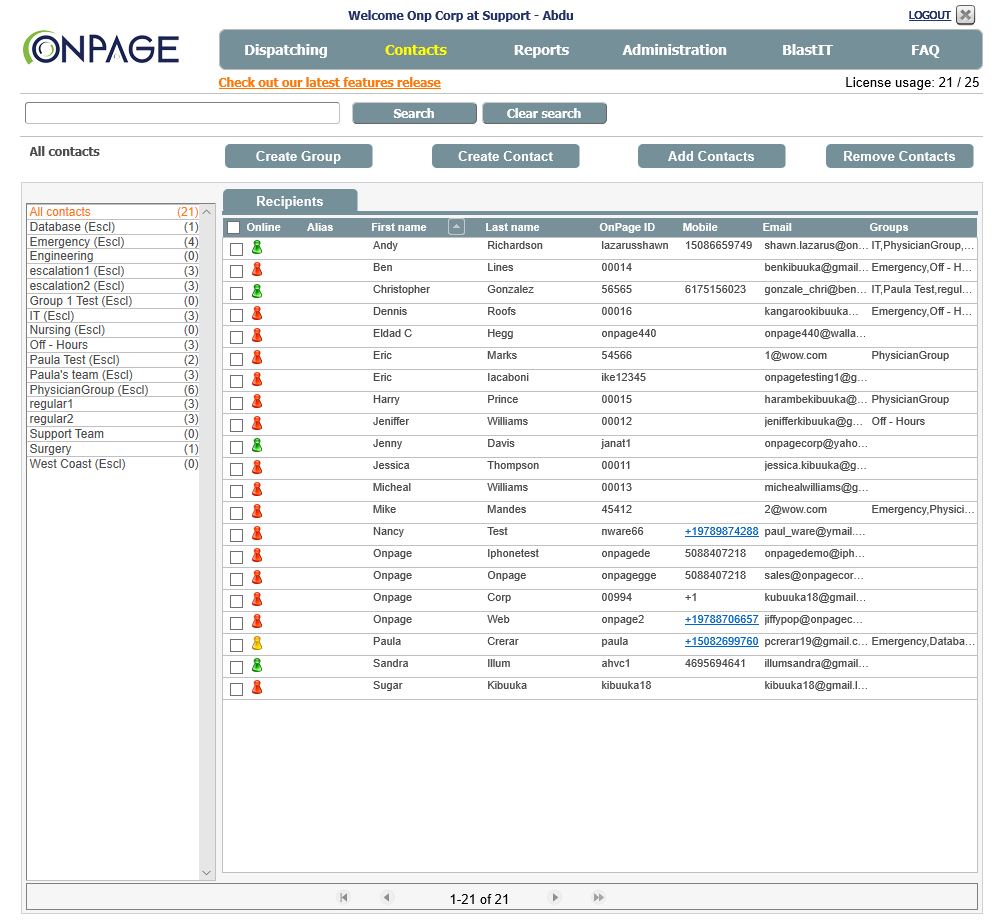Viewport: 994px width, 923px height.
Task: Go to the next page of results
Action: click(x=555, y=897)
